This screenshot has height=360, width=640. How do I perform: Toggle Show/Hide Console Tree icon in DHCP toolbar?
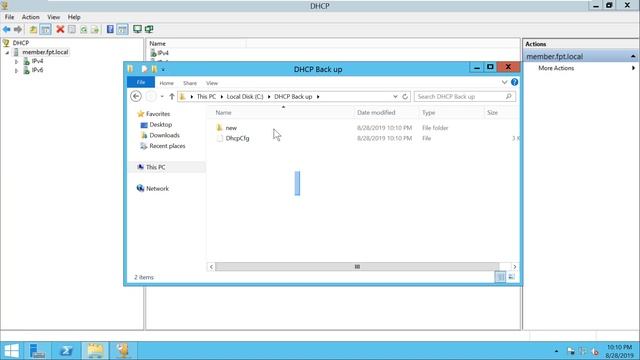click(x=46, y=29)
